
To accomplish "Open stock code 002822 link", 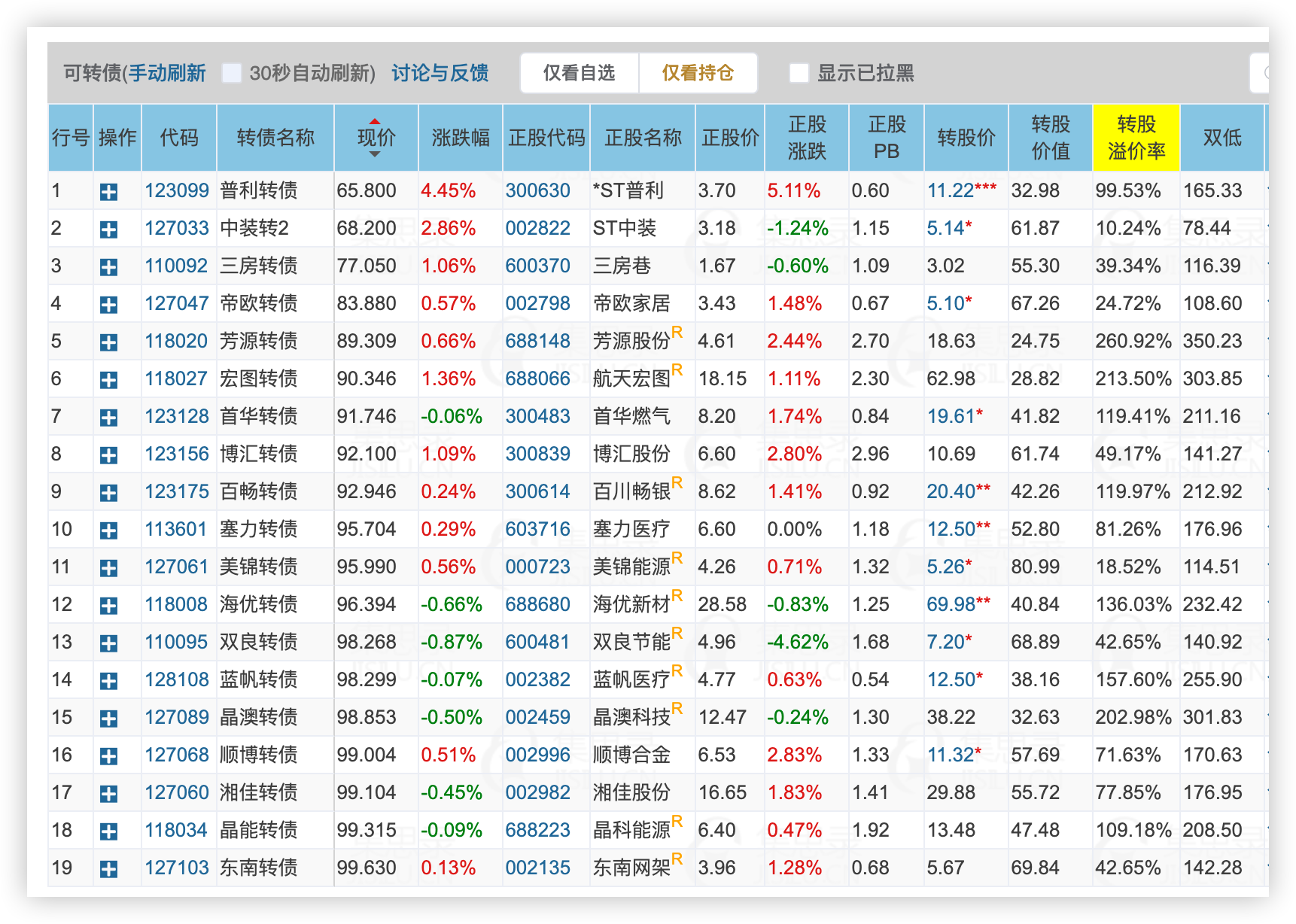I will coord(538,228).
